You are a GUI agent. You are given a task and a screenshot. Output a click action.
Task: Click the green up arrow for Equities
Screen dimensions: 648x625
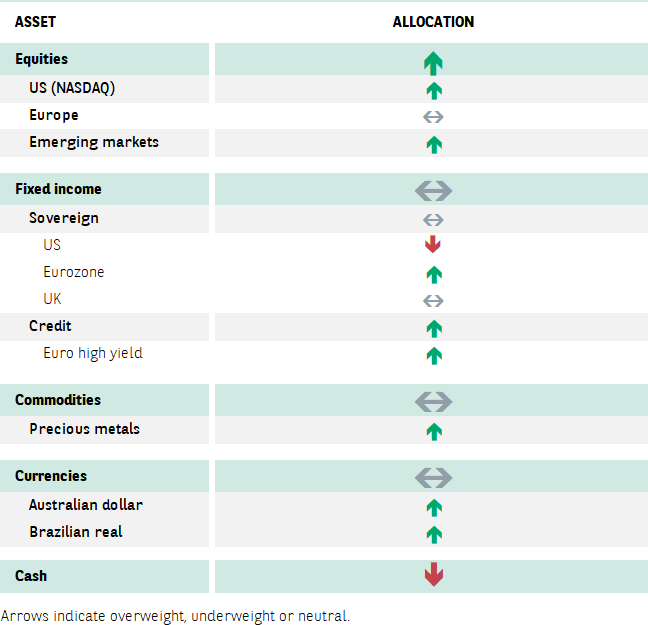pyautogui.click(x=433, y=63)
